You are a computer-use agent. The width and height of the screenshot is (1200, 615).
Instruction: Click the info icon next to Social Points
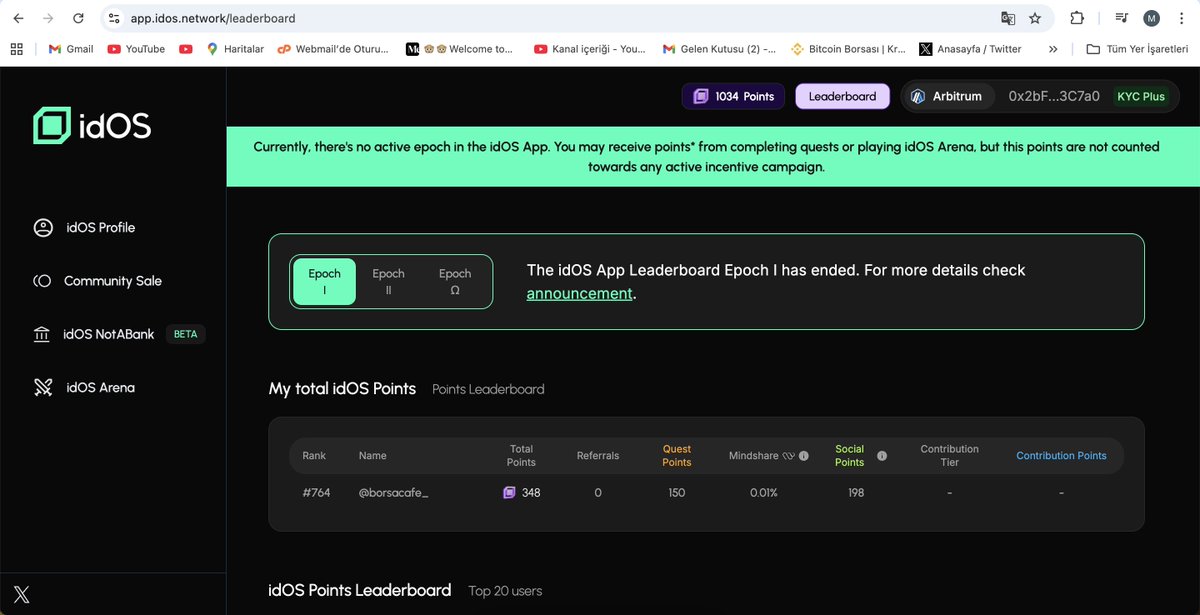point(882,456)
